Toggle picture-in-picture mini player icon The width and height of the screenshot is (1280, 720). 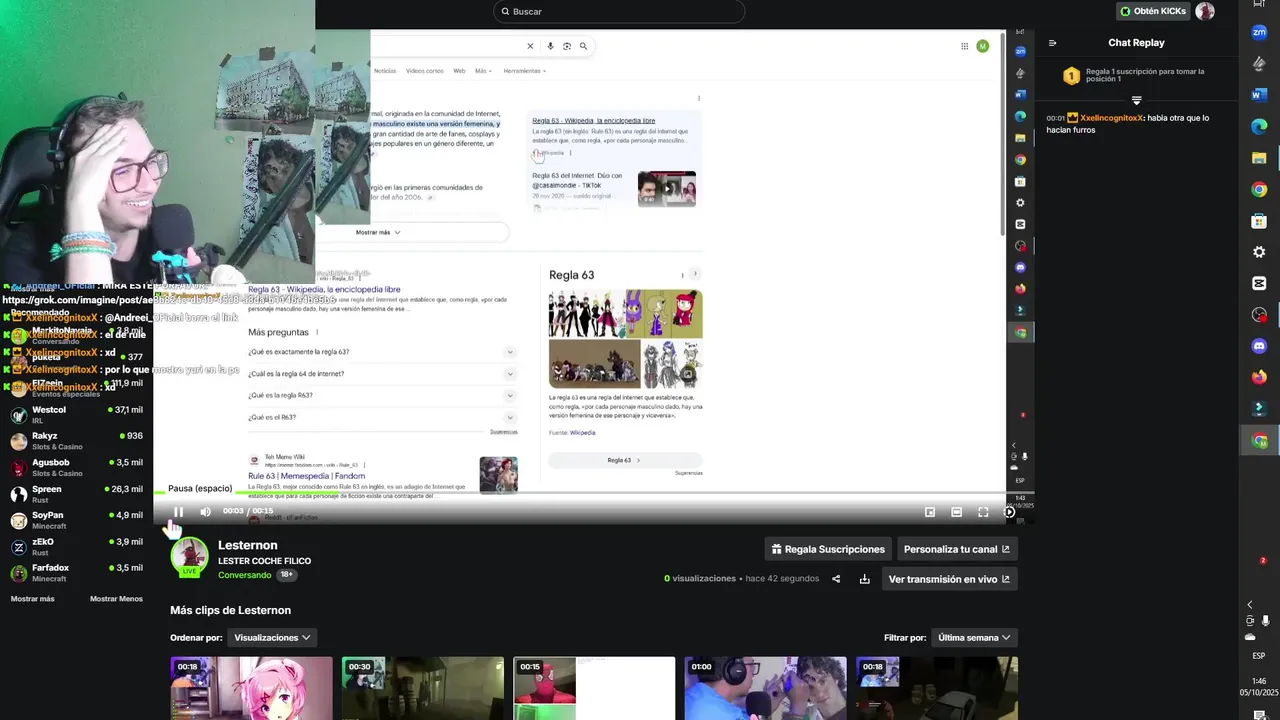(x=930, y=512)
